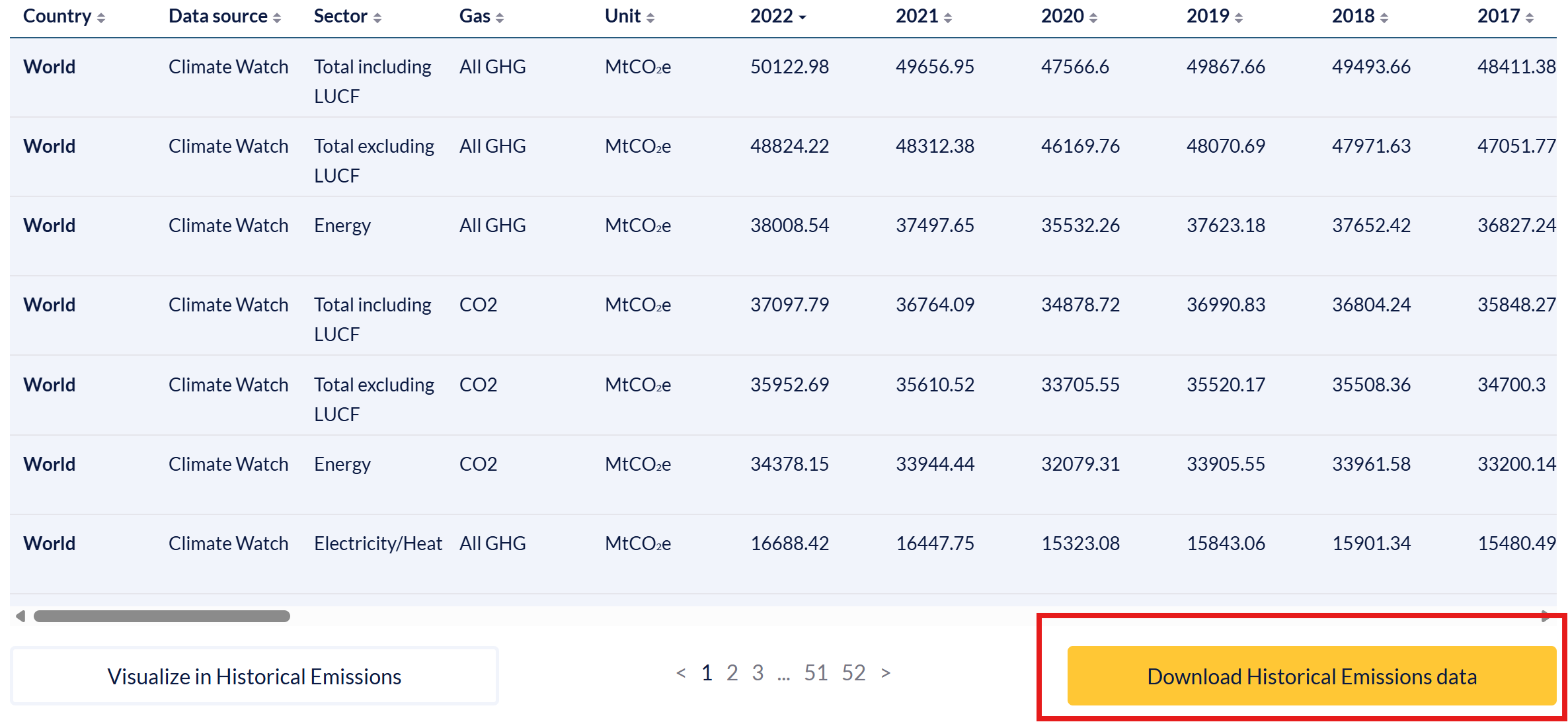Click the horizontal scrollbar thumb
1568x722 pixels.
162,616
